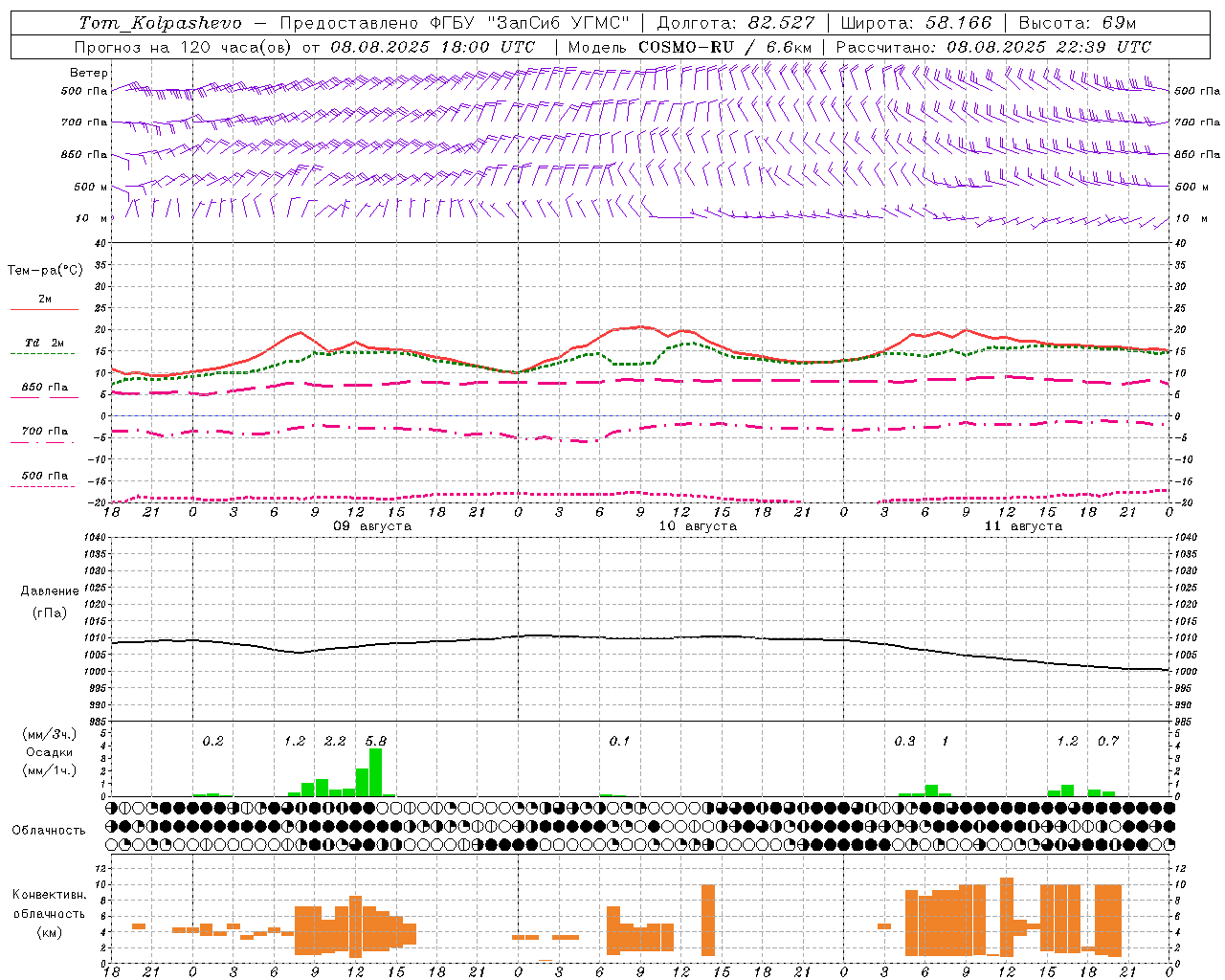The height and width of the screenshot is (980, 1225).
Task: Click the ФГБУ "ЗапСиб УГМС" provider text
Action: tap(529, 23)
